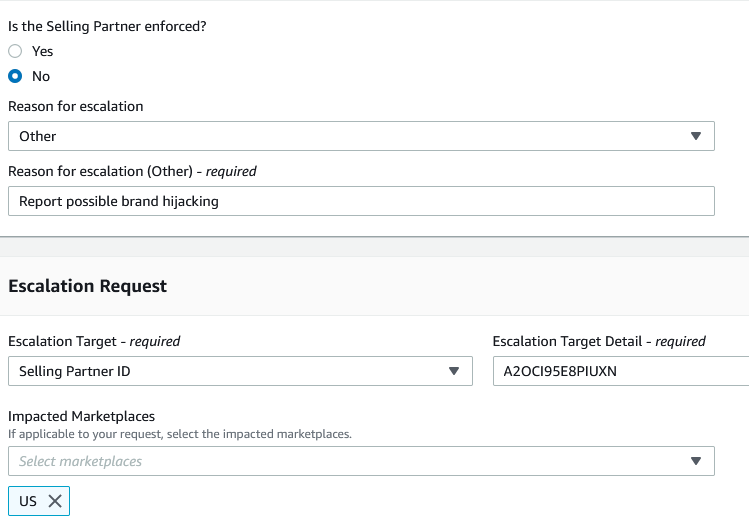Click the Report possible brand hijacking field
Screen dimensions: 749x532
tap(360, 201)
